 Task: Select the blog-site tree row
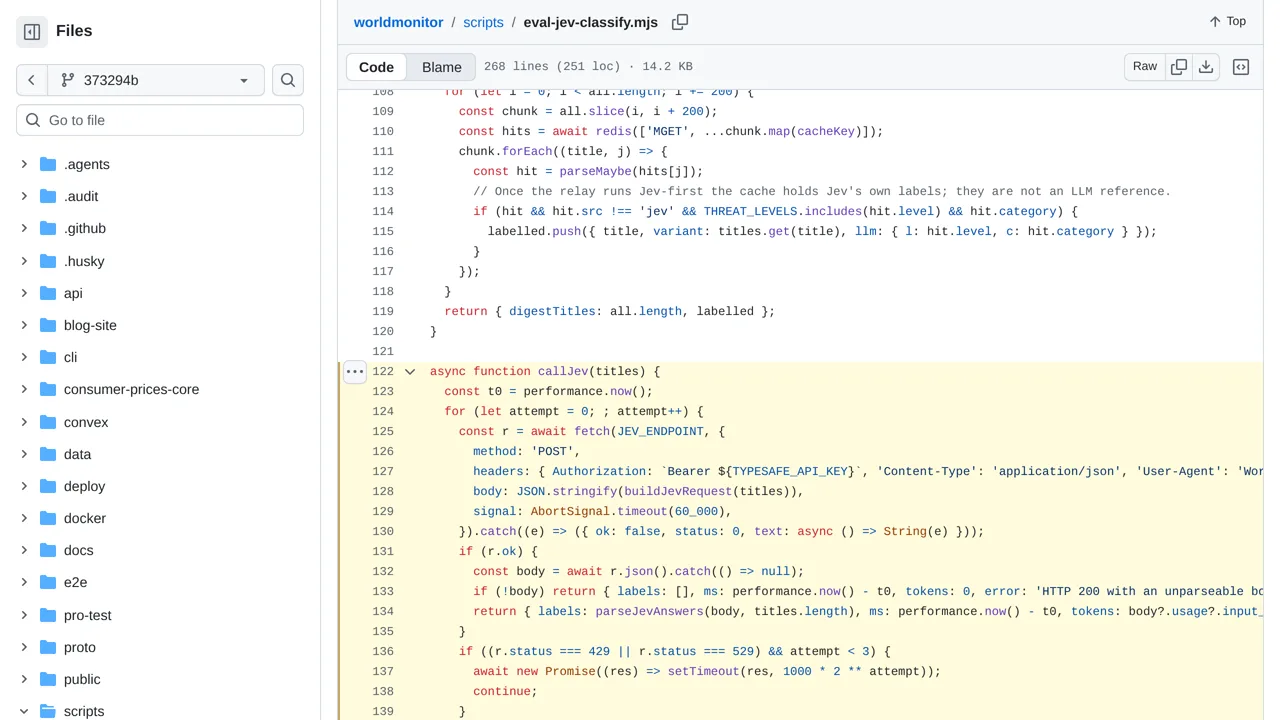click(x=160, y=325)
